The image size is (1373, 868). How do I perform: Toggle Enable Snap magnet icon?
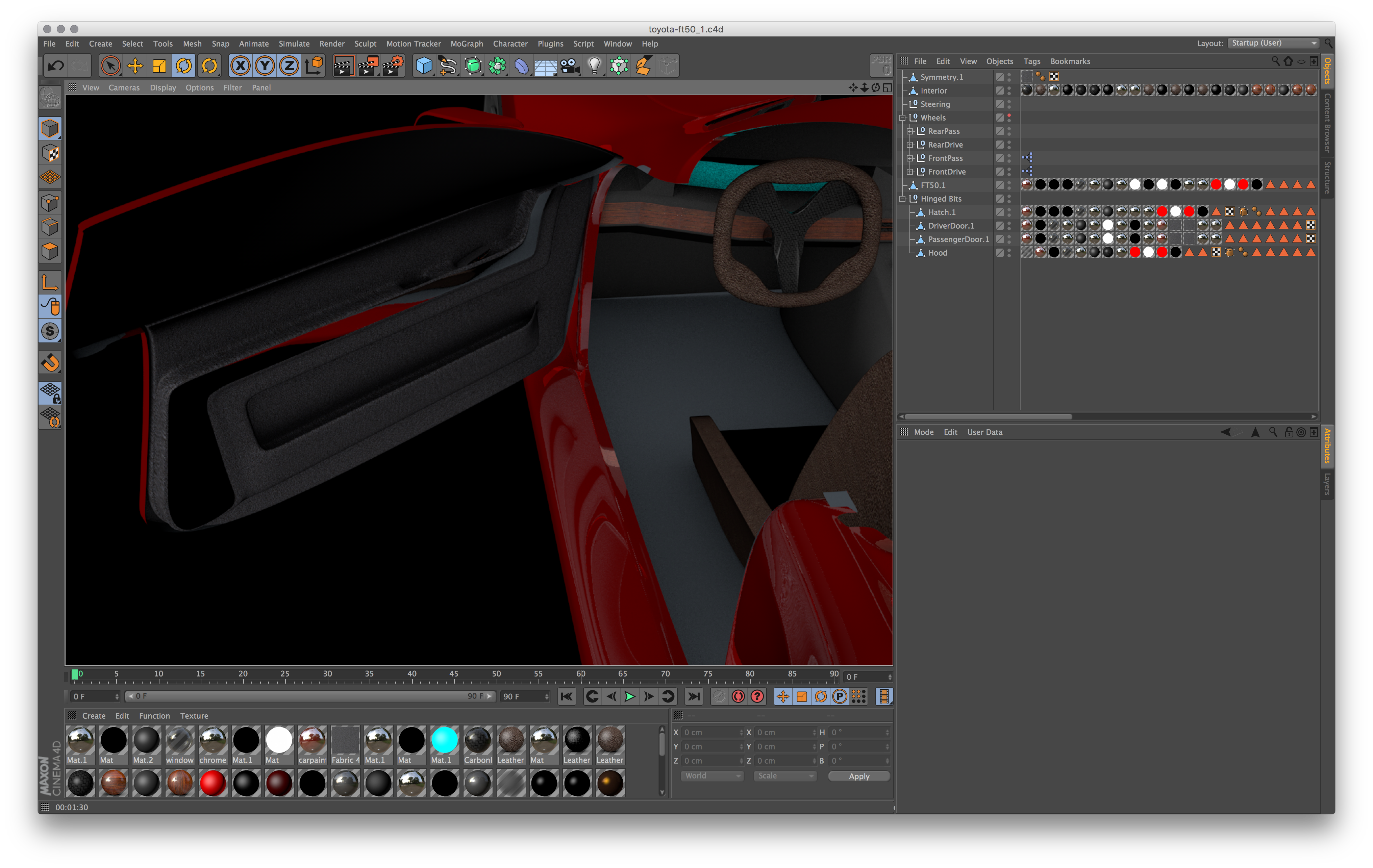click(x=50, y=363)
